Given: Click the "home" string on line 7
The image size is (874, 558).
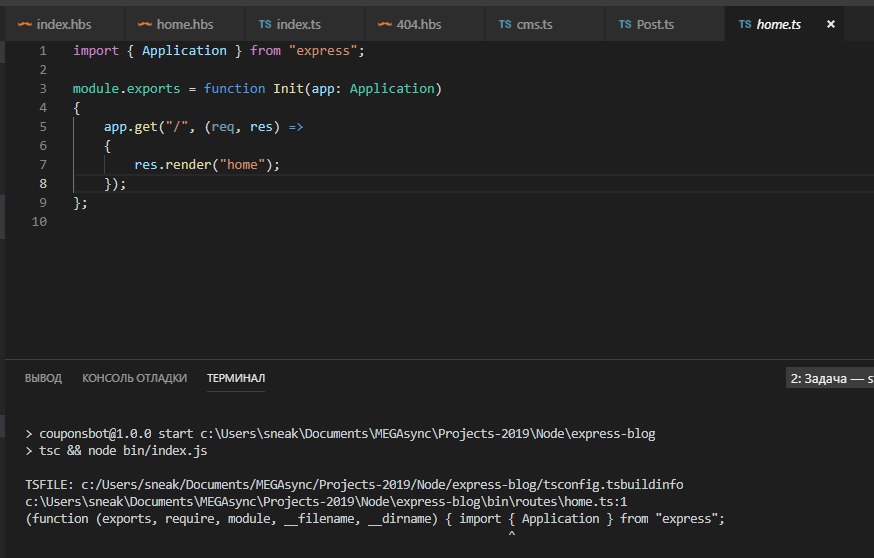Looking at the screenshot, I should point(242,164).
